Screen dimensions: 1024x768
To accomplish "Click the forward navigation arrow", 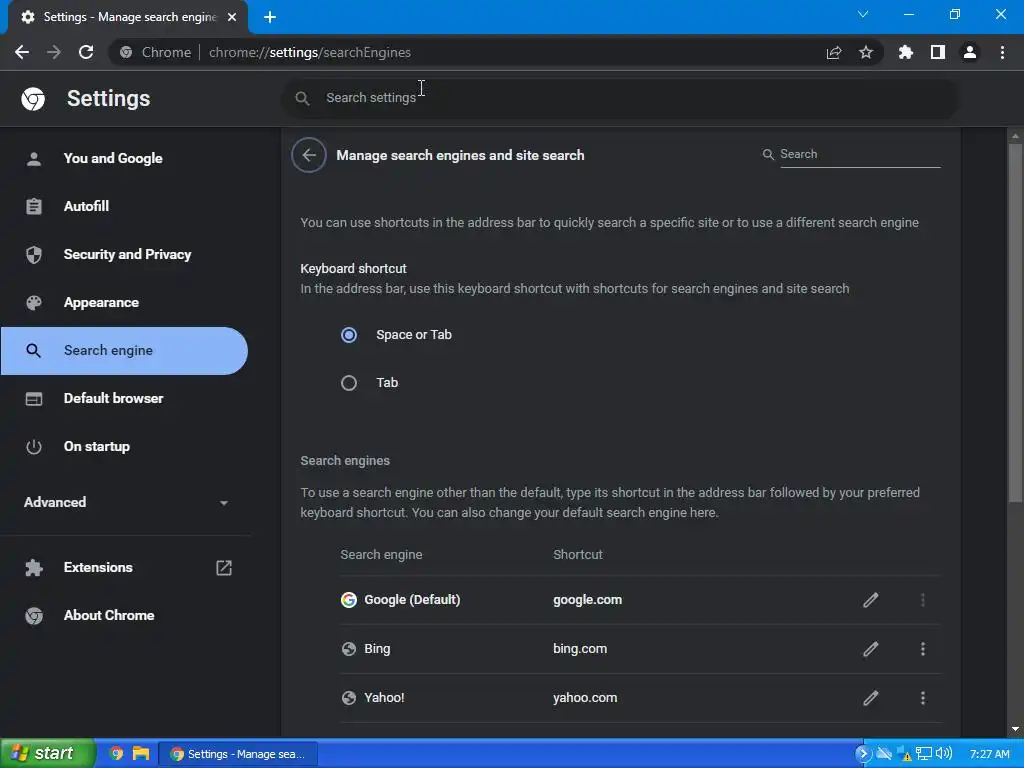I will click(x=54, y=52).
